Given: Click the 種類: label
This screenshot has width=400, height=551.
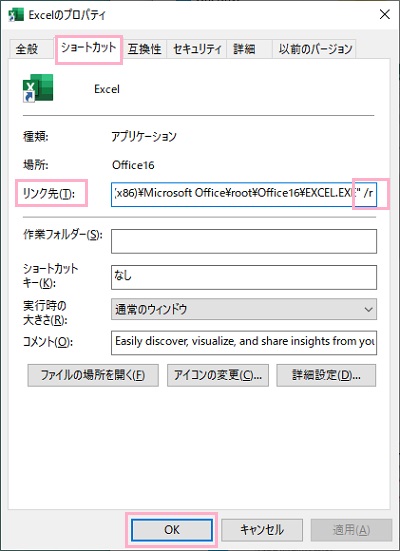Looking at the screenshot, I should 36,136.
